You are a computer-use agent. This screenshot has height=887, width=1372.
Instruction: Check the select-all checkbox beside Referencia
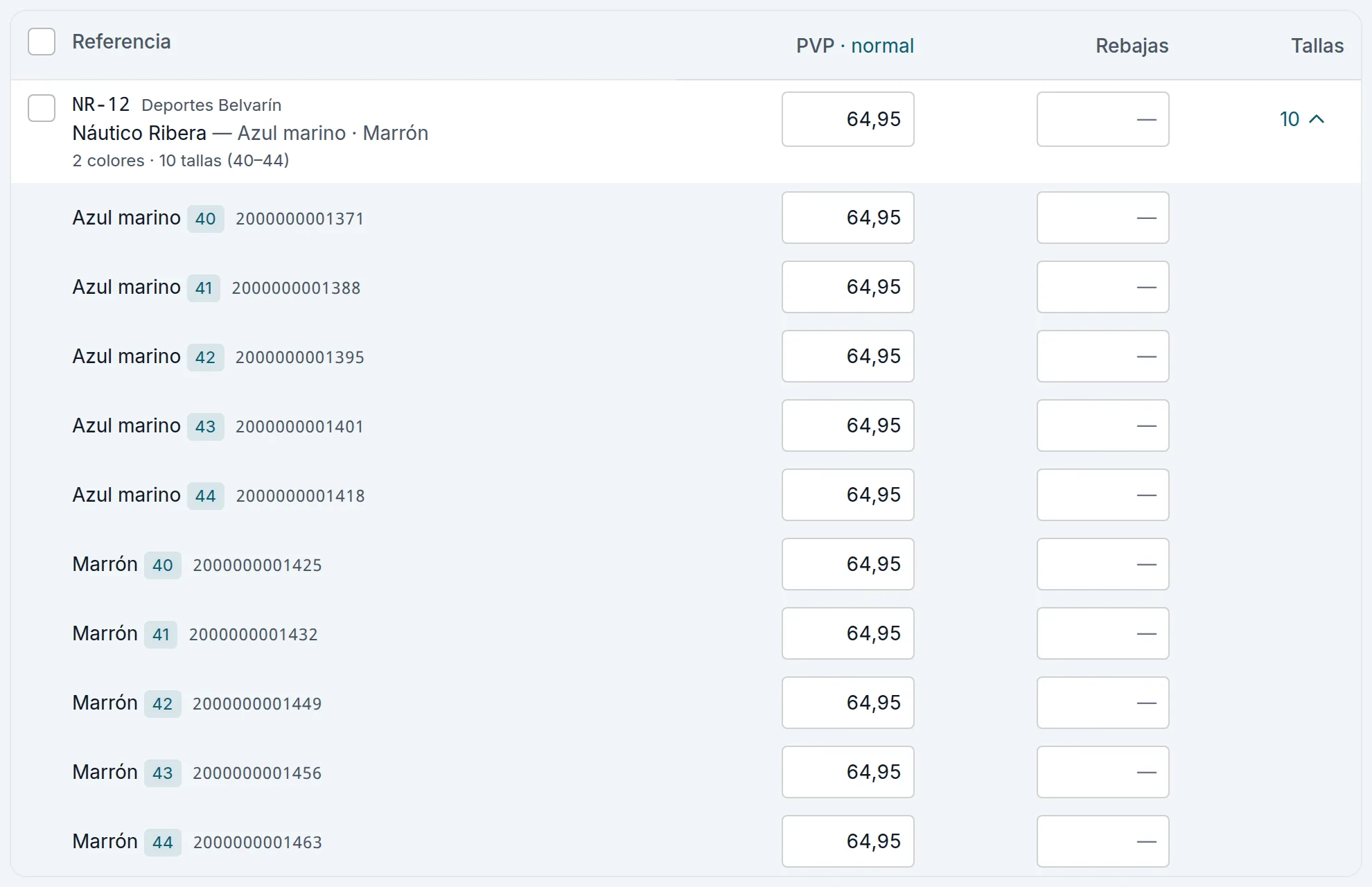pos(42,42)
